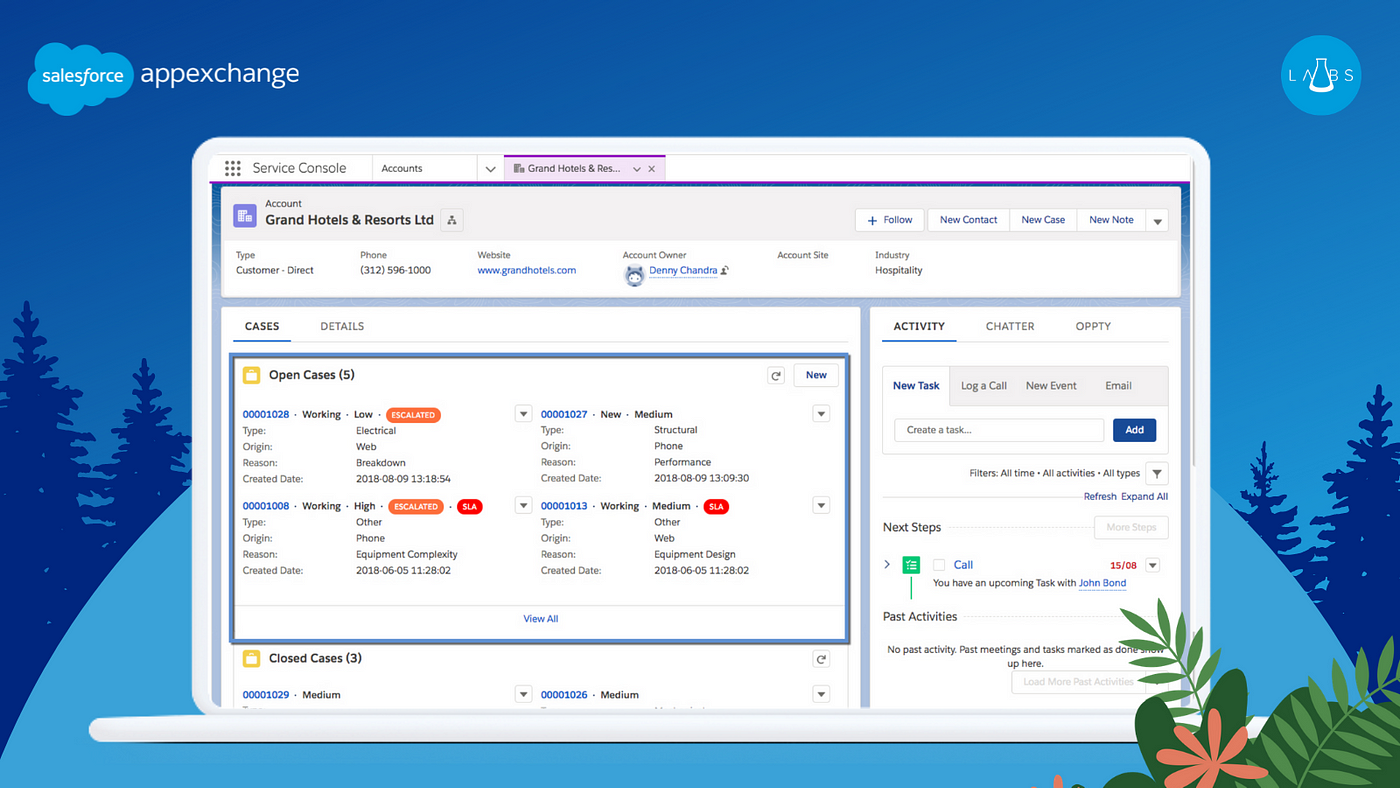This screenshot has height=788, width=1400.
Task: Click the Salesforce cloud logo
Action: (82, 77)
